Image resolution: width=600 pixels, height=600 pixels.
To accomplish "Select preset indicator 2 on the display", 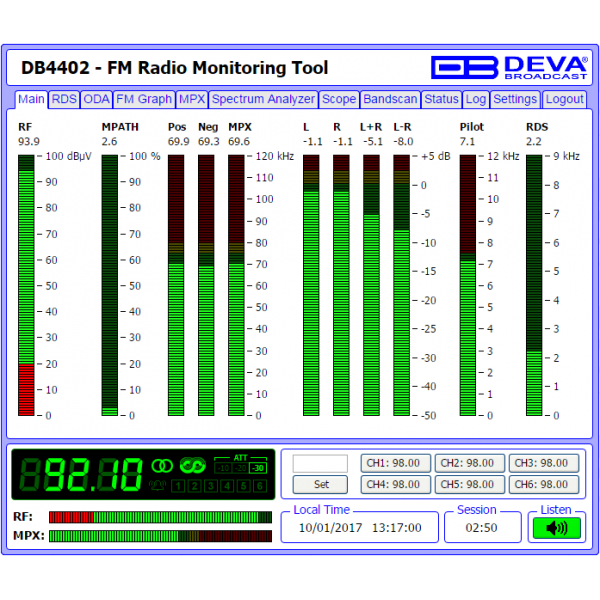I will click(x=194, y=486).
